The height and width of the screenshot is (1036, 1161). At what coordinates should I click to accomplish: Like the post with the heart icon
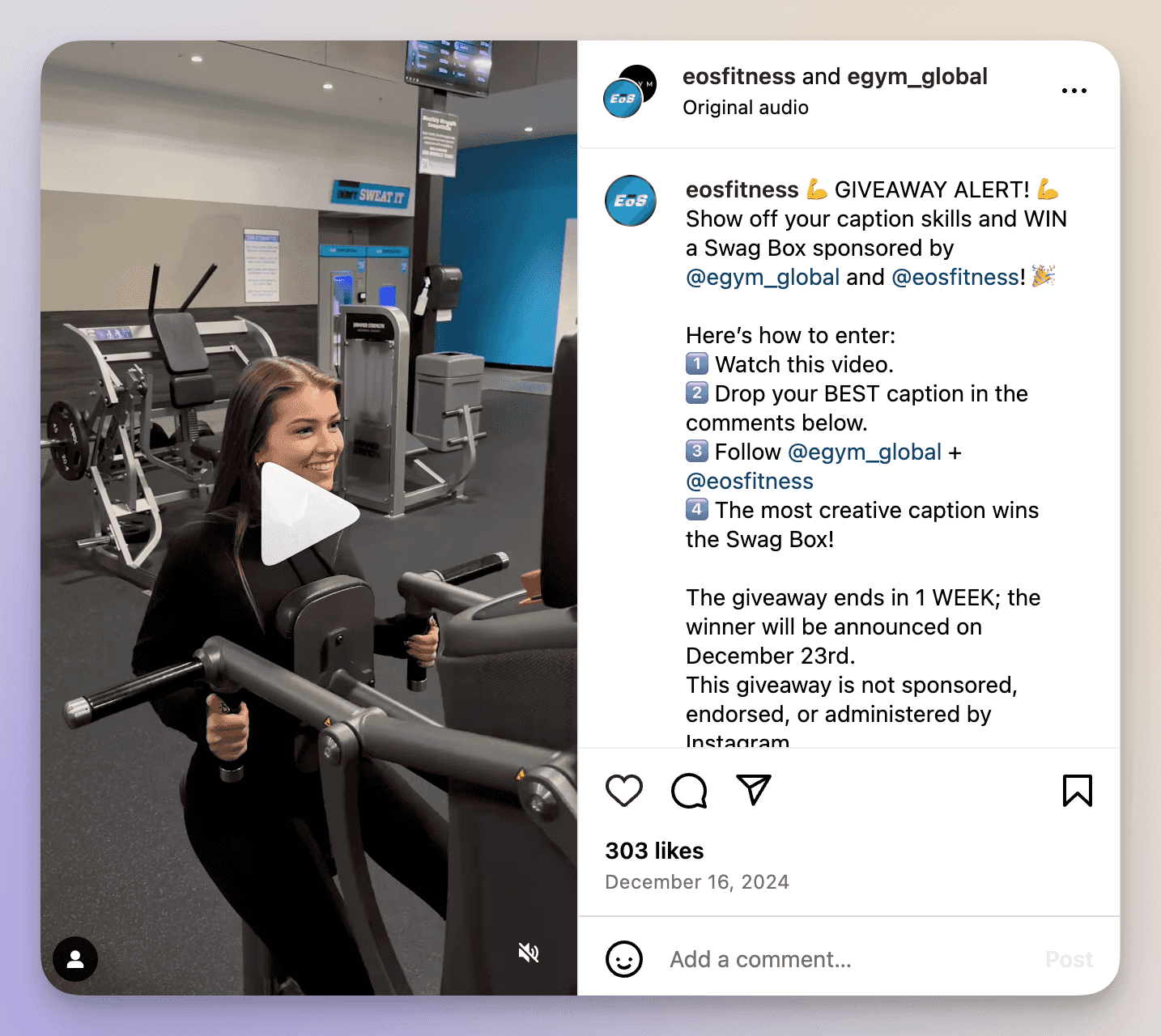coord(623,791)
